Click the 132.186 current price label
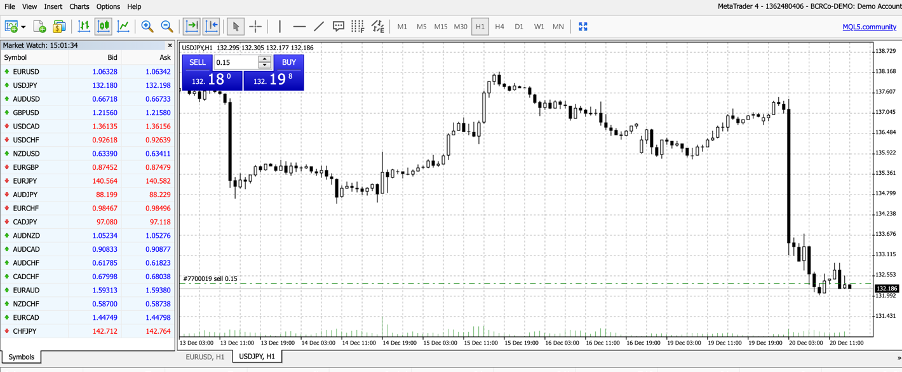 pos(886,288)
